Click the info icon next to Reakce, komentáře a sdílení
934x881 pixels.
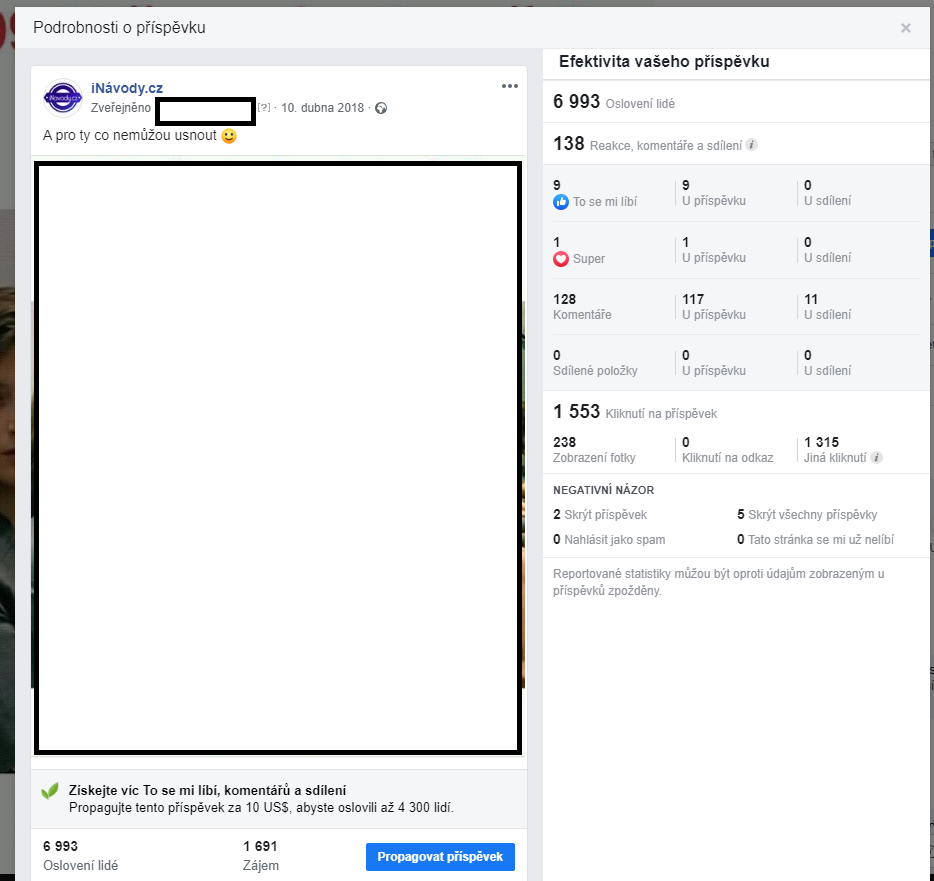pos(752,145)
